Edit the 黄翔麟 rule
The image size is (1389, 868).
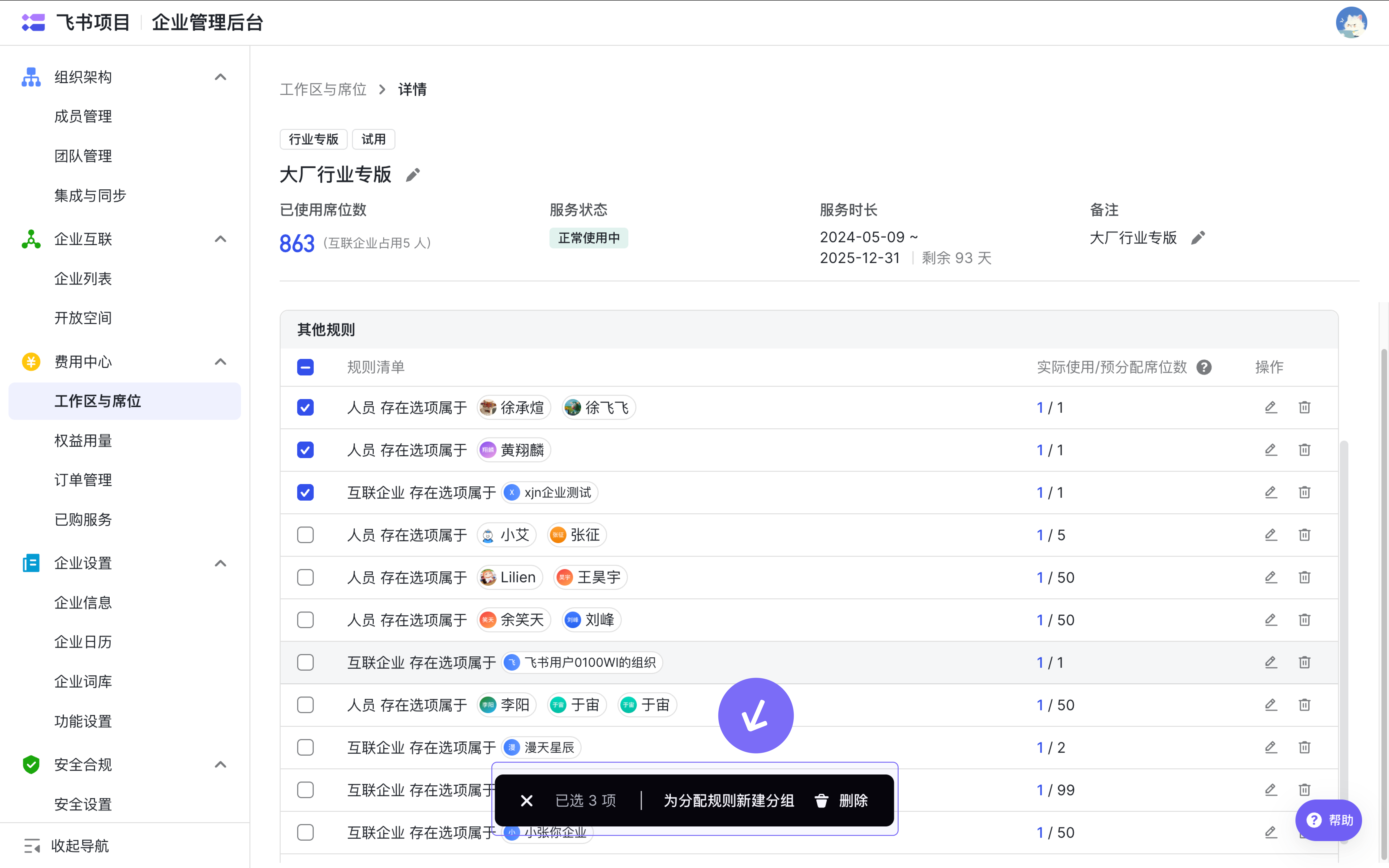click(1271, 450)
